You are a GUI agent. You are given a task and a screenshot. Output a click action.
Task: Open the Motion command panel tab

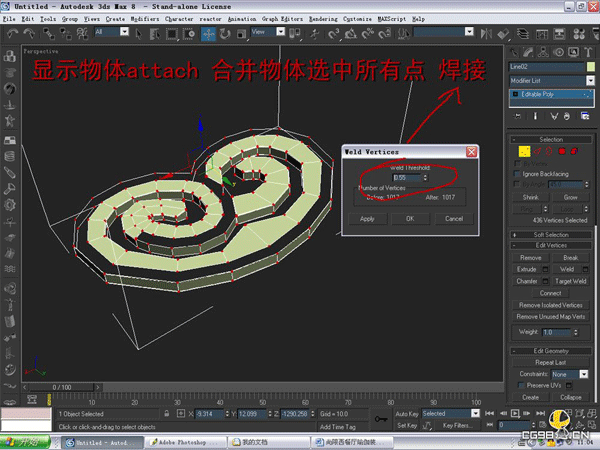(x=558, y=52)
